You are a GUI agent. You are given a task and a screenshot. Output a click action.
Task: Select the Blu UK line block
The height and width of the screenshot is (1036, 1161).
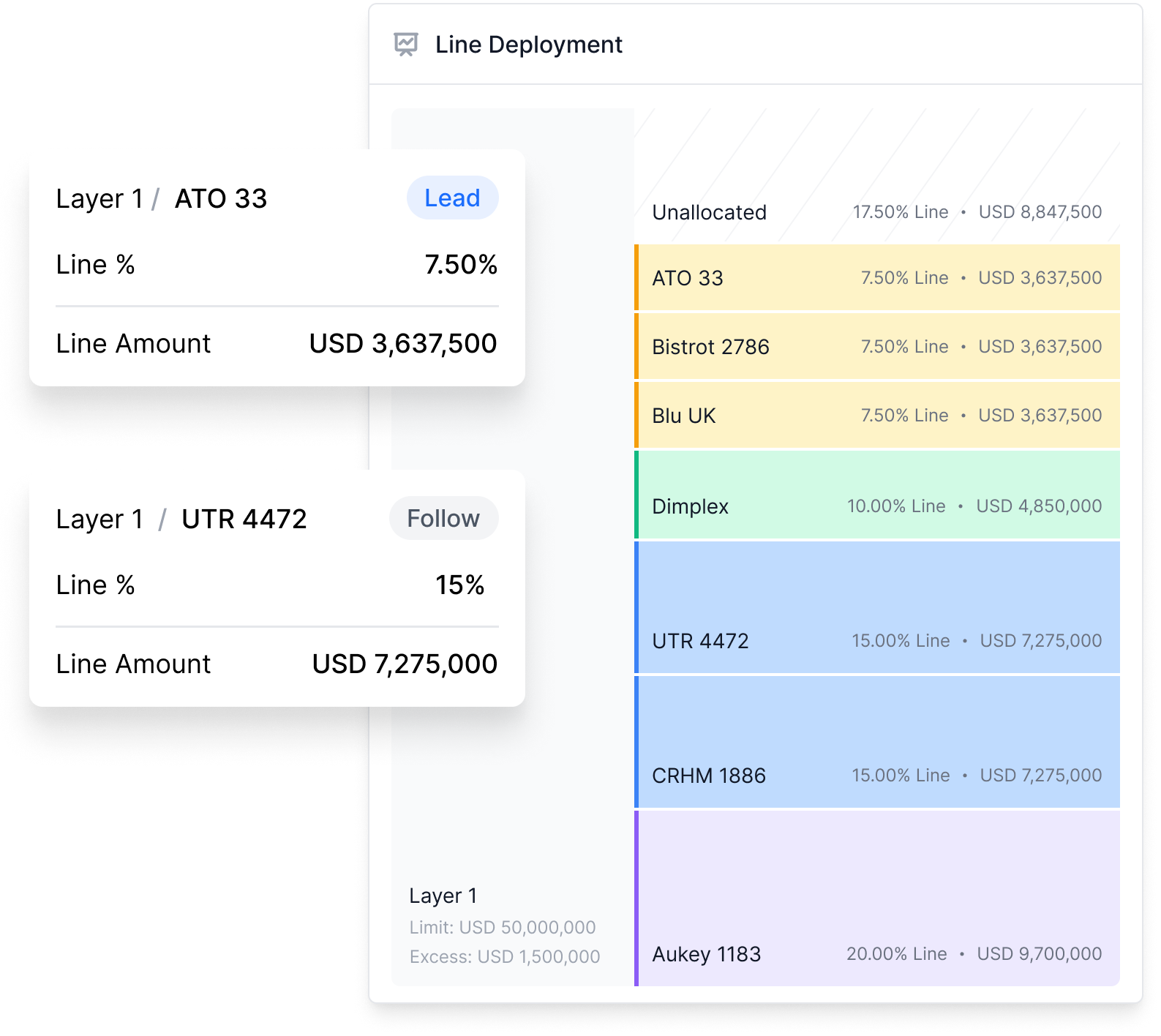click(x=876, y=416)
